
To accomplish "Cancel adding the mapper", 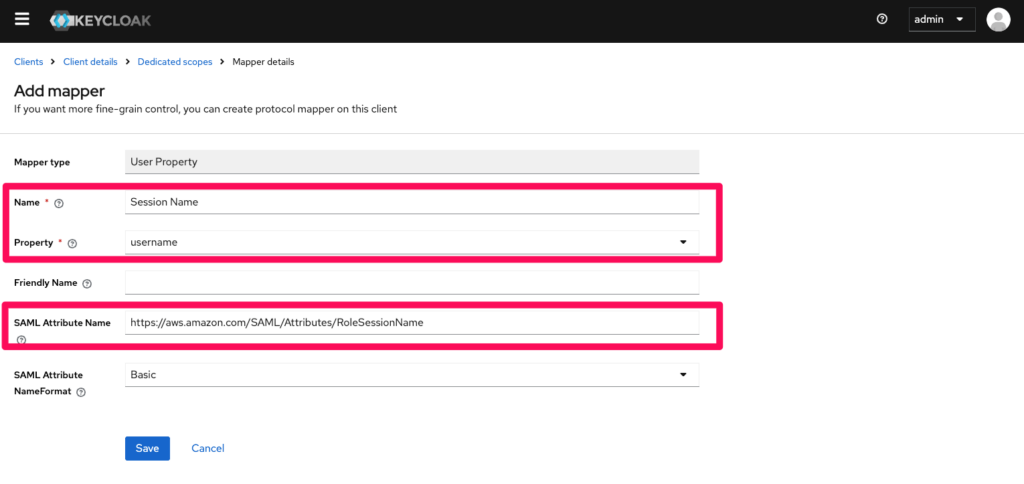I will [207, 448].
